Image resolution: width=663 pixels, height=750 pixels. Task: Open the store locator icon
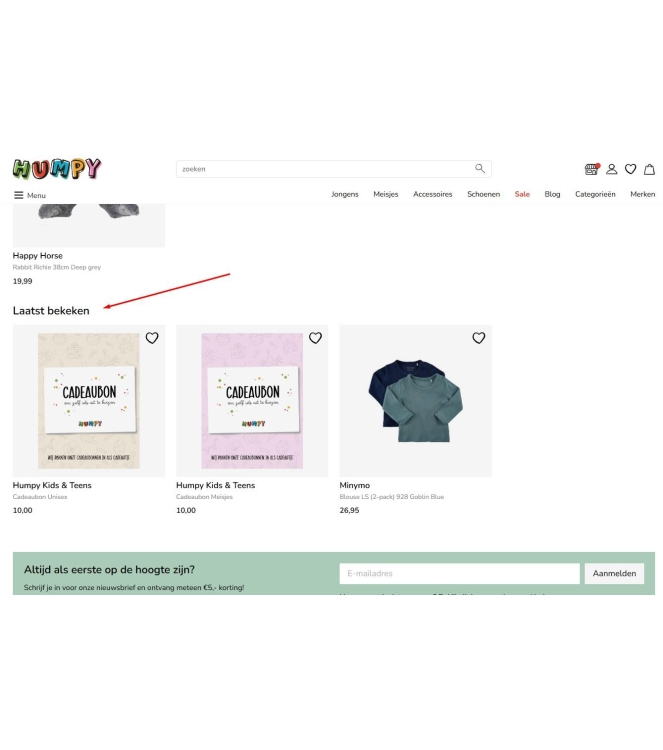point(592,169)
